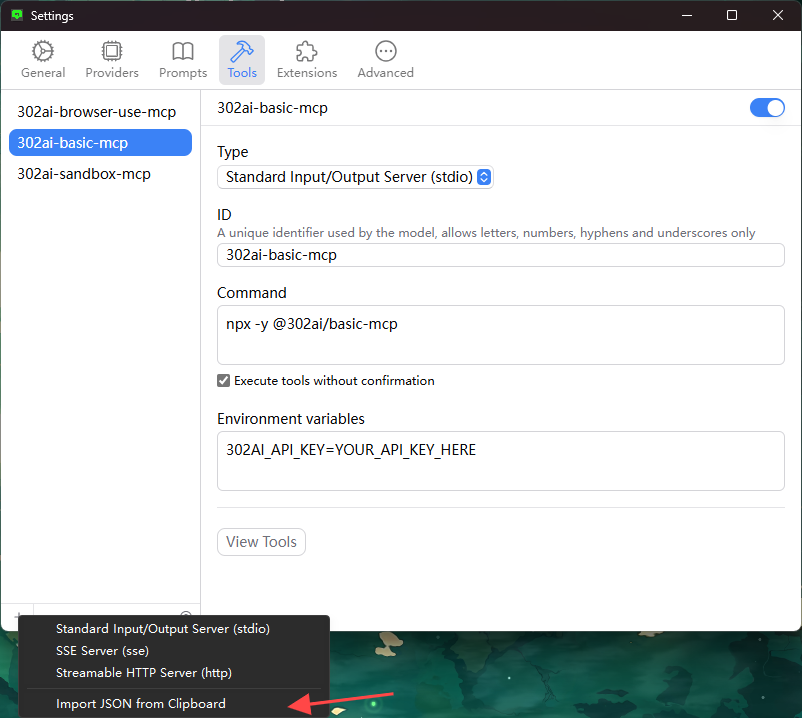The image size is (802, 718).
Task: Maximize the Settings window
Action: point(732,15)
